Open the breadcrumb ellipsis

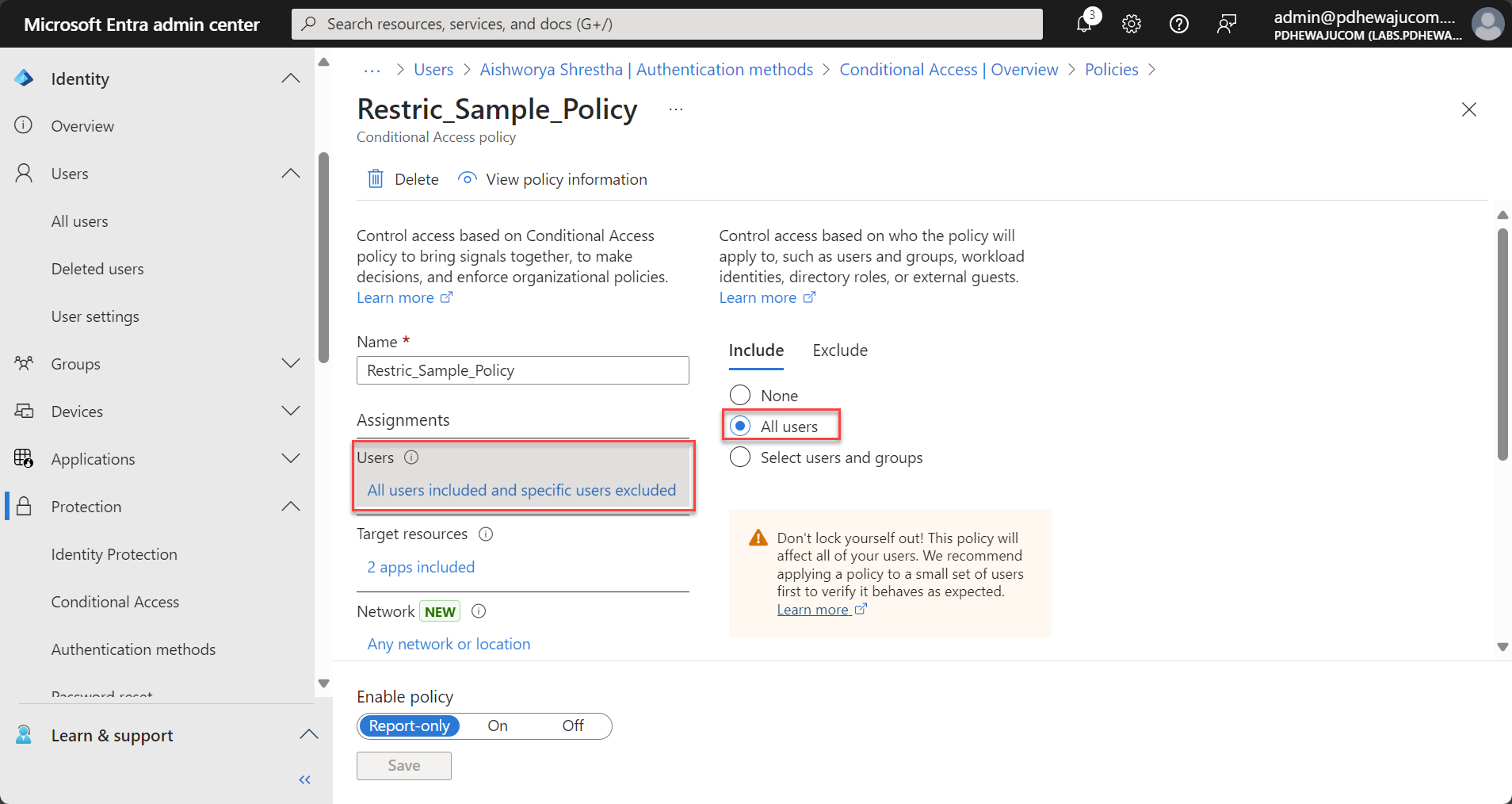coord(372,71)
